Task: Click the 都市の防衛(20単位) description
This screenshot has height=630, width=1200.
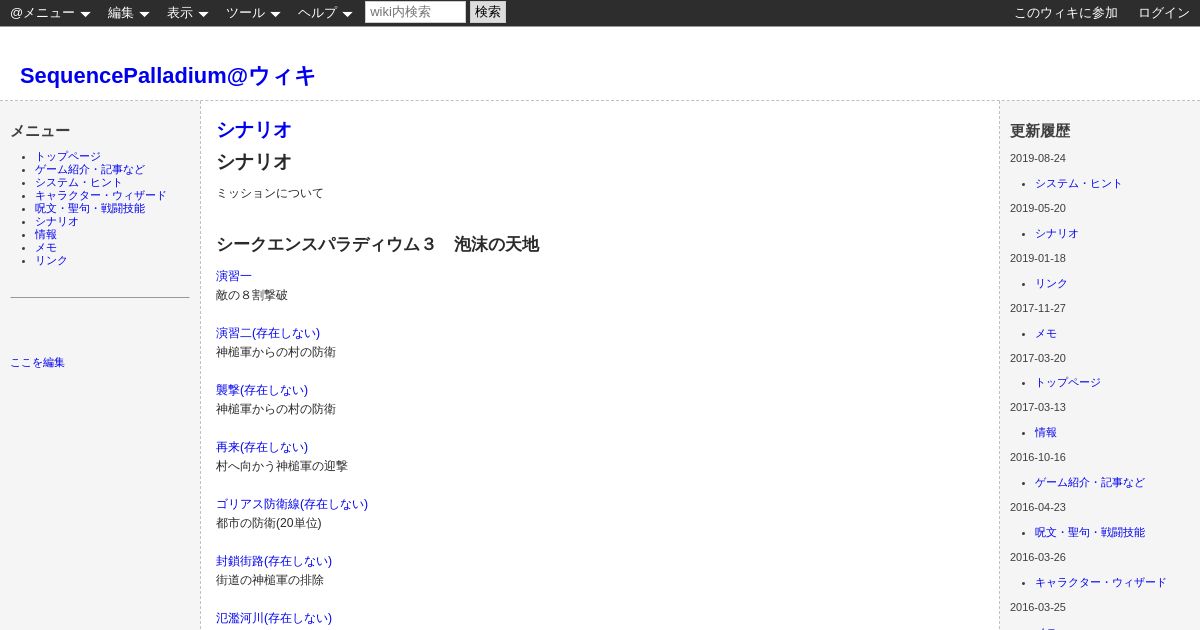Action: (x=269, y=523)
